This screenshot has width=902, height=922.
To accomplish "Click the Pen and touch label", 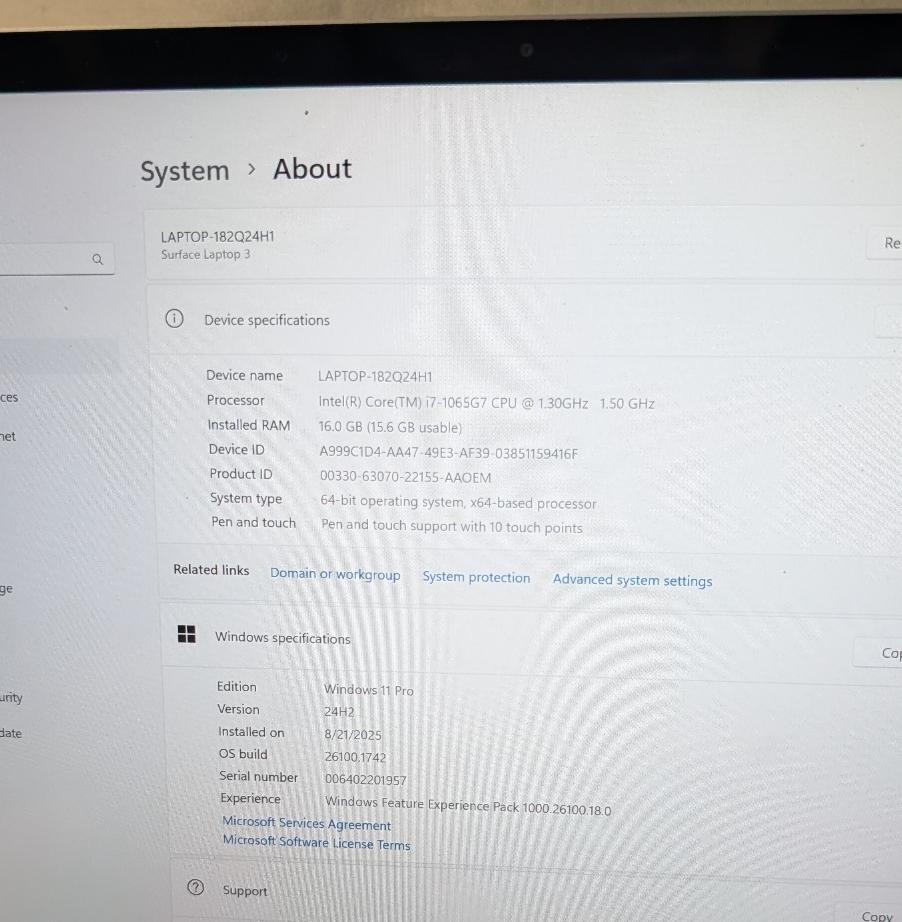I will coord(253,522).
